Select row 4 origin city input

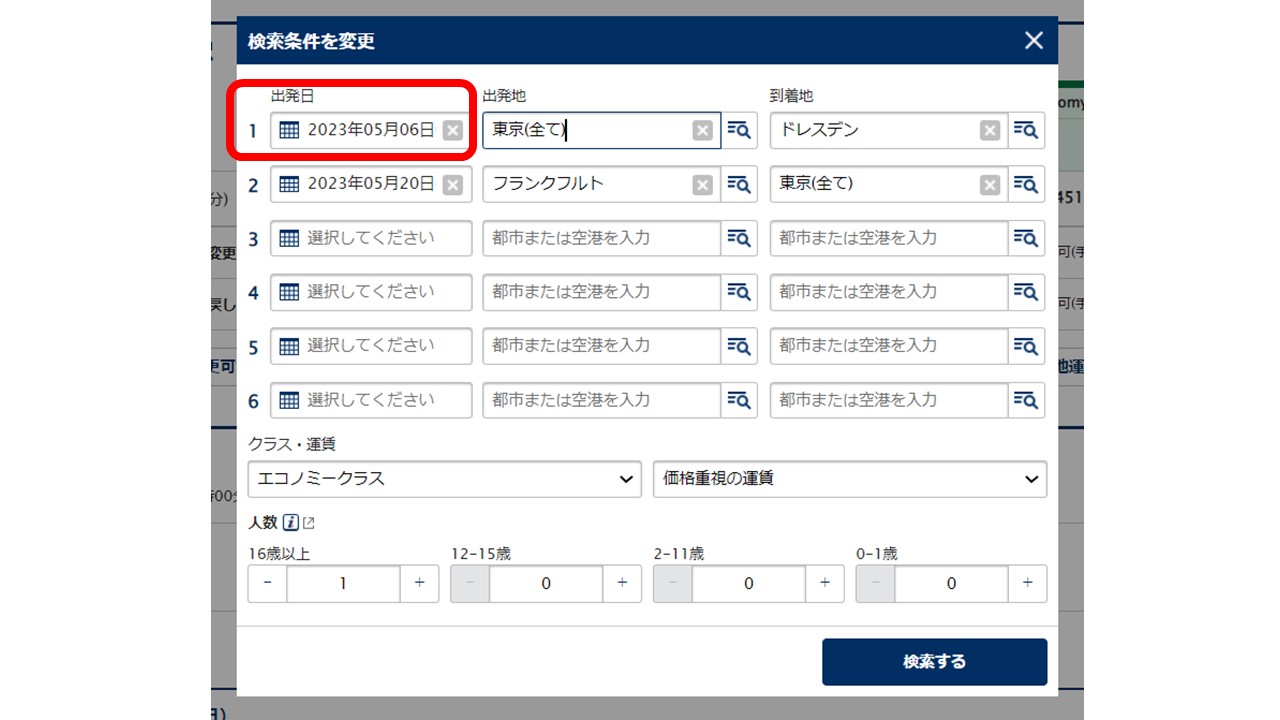pyautogui.click(x=602, y=292)
